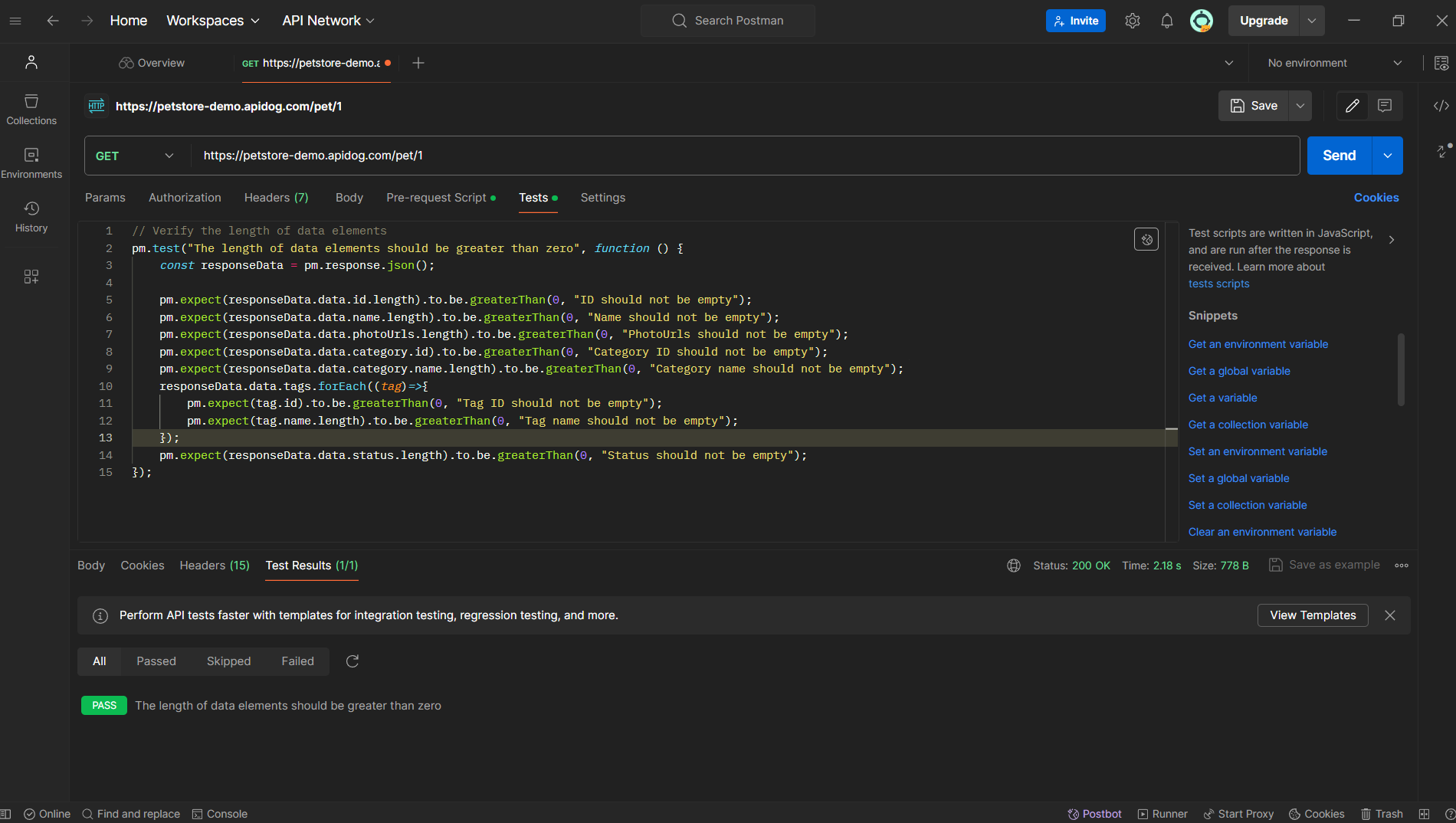
Task: Open the Cookies link near Send
Action: tap(1376, 198)
